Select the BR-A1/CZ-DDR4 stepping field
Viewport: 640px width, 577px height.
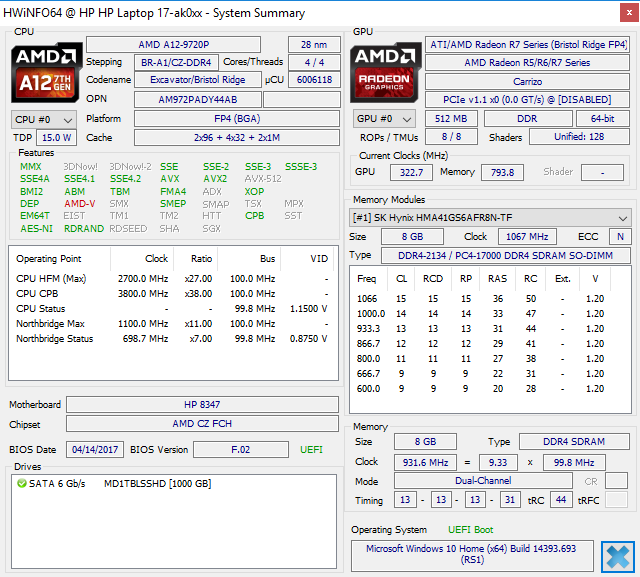point(176,62)
